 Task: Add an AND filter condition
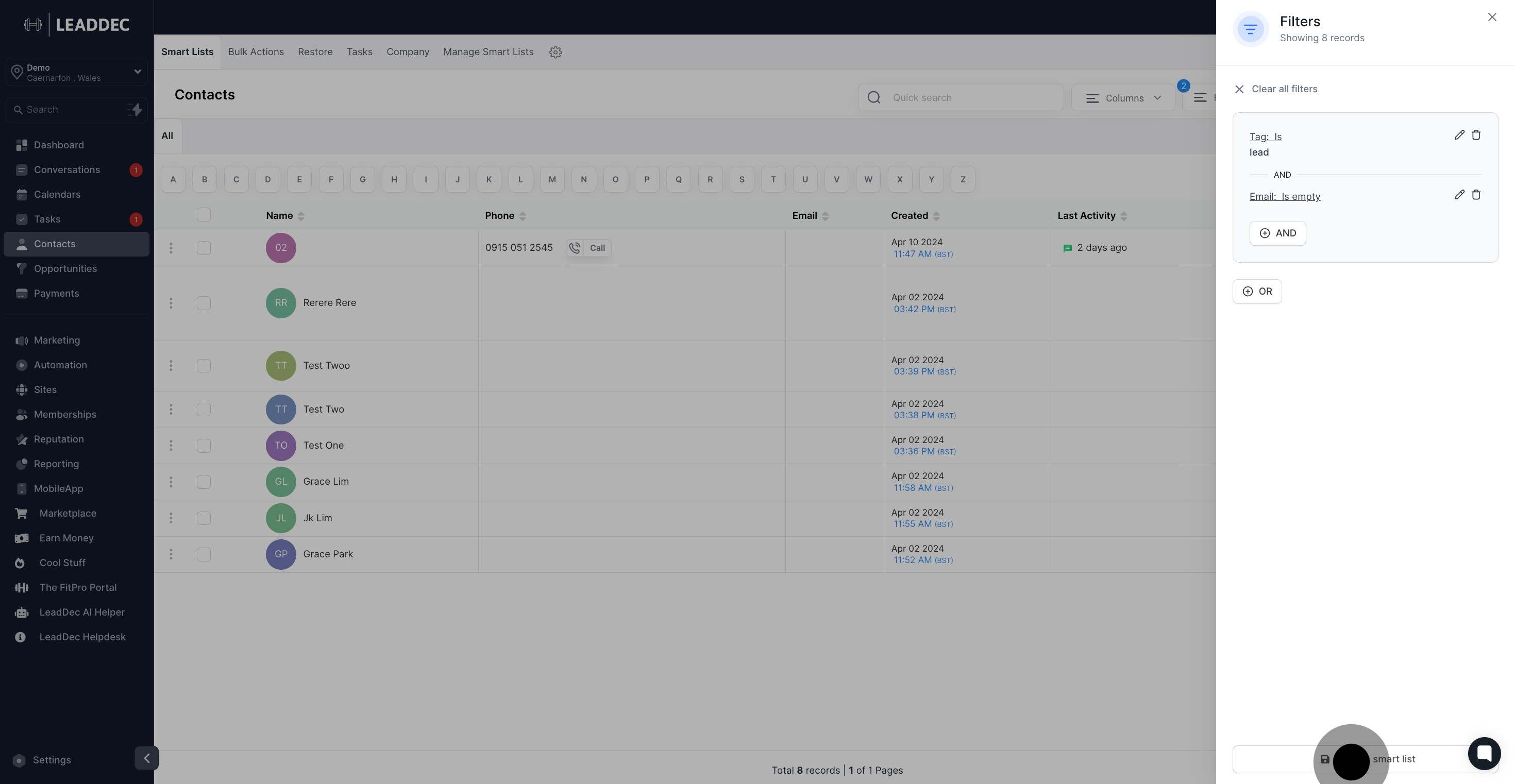tap(1277, 233)
